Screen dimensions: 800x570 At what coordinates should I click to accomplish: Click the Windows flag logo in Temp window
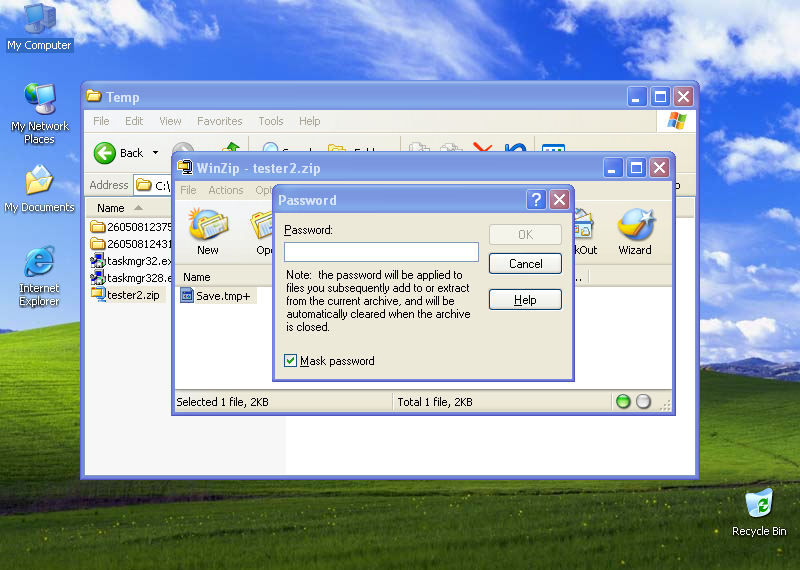(x=677, y=121)
